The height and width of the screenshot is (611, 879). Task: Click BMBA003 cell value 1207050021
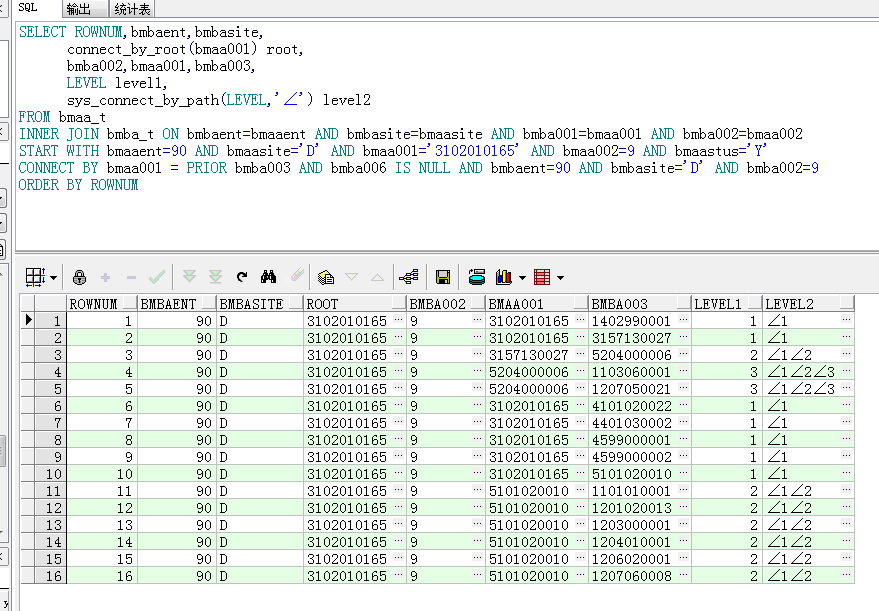[631, 389]
